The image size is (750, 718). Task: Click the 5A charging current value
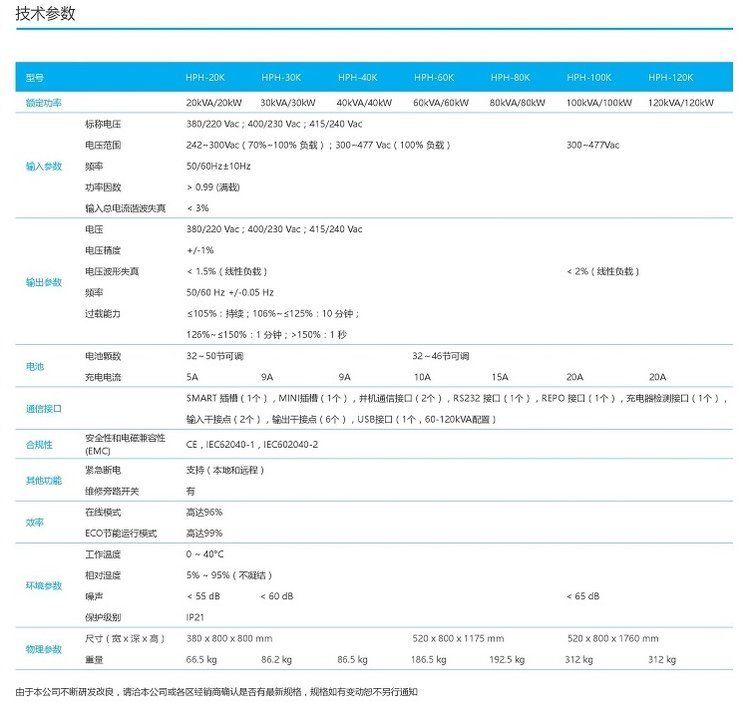click(x=192, y=377)
